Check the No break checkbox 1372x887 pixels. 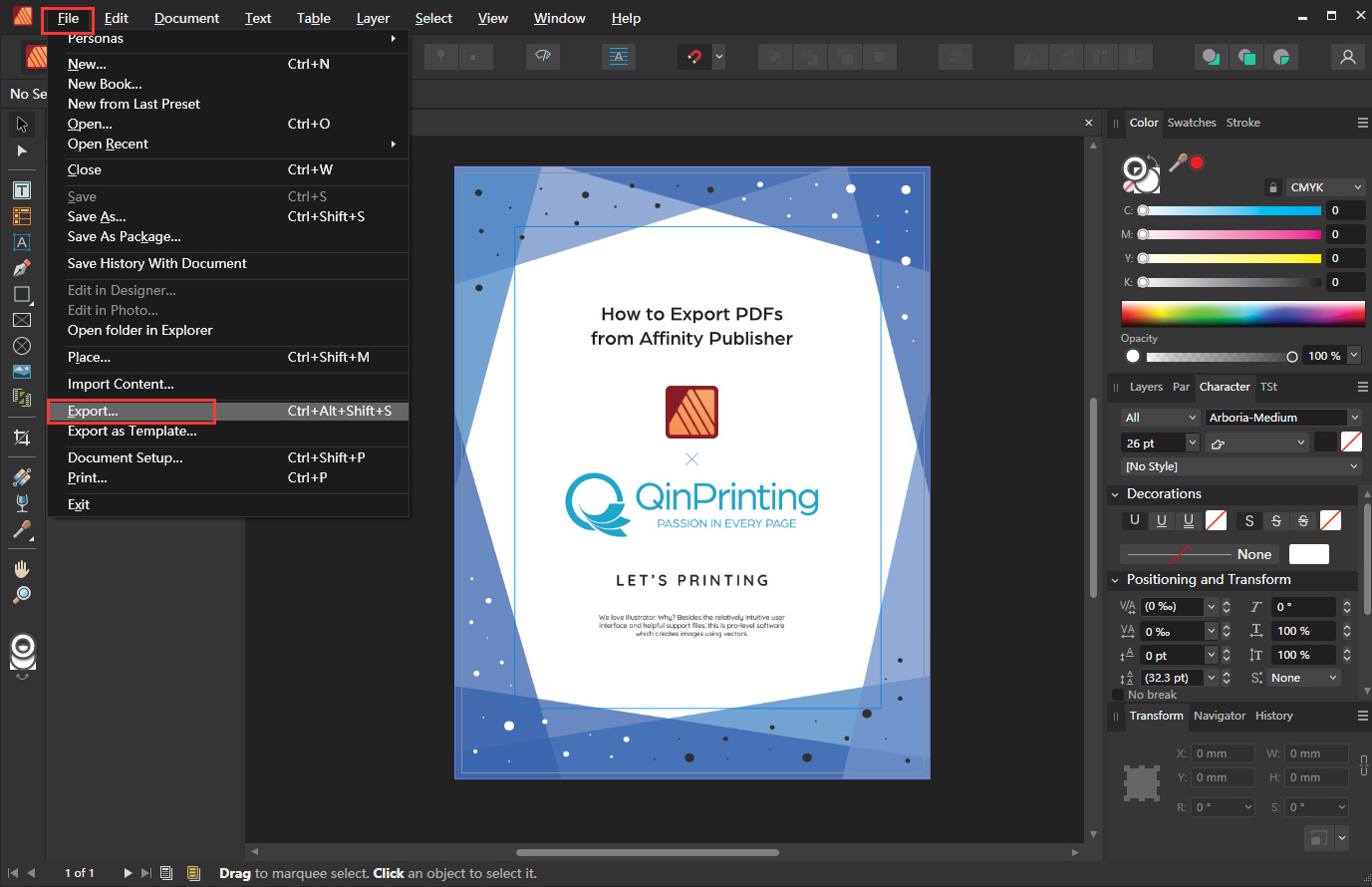1118,695
